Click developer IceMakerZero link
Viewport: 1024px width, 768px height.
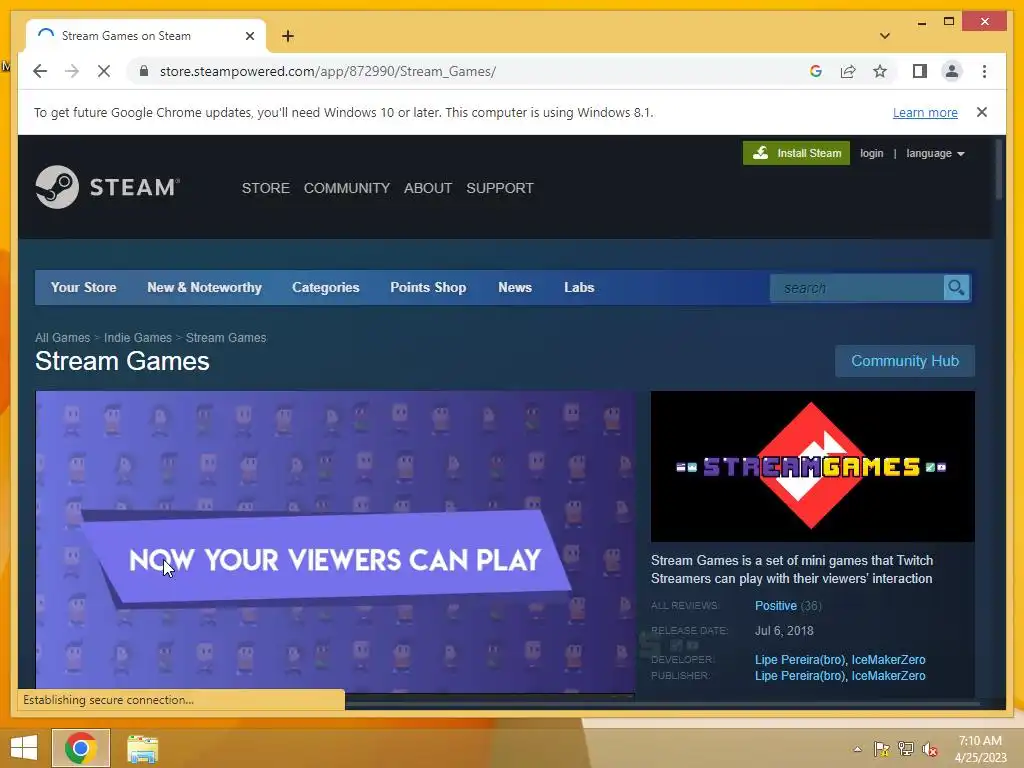coord(888,660)
